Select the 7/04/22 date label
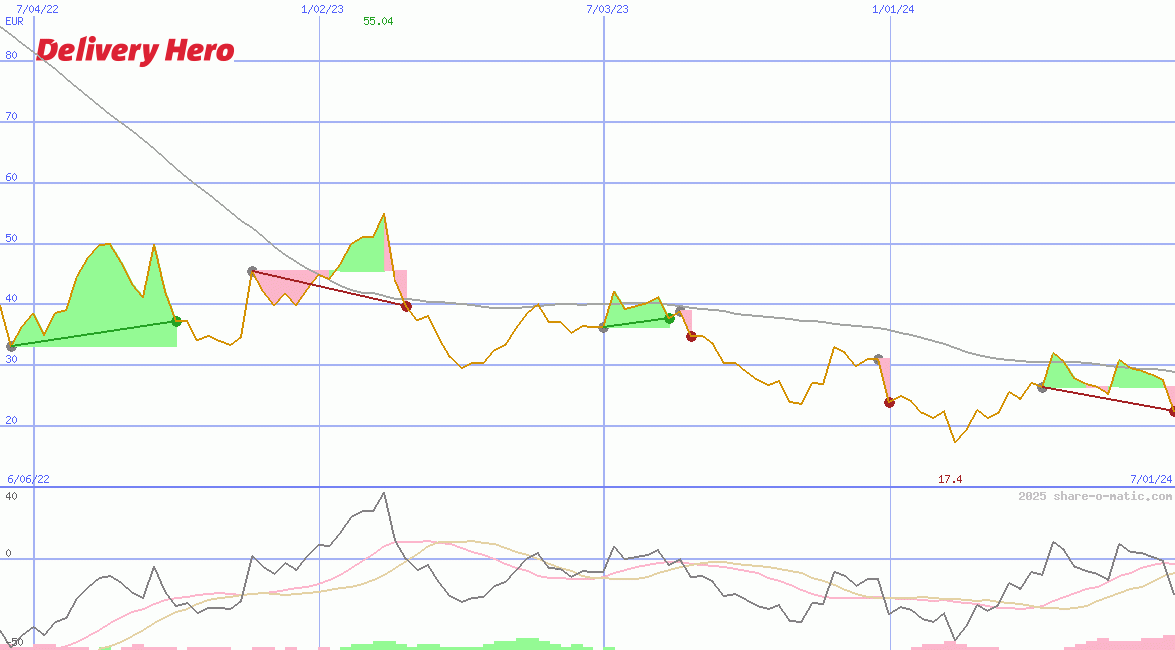The image size is (1175, 650). [37, 9]
